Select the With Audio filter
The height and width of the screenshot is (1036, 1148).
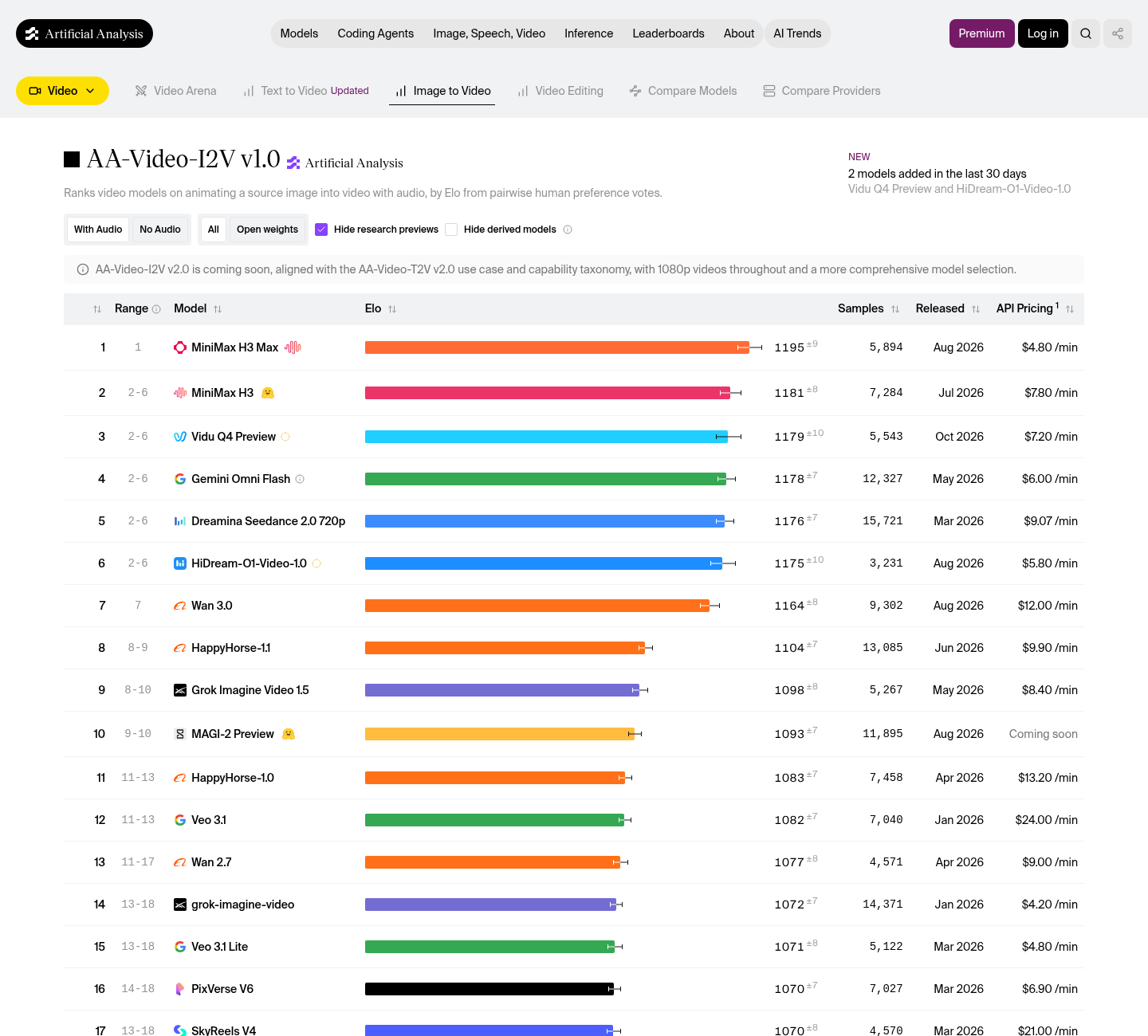[98, 230]
